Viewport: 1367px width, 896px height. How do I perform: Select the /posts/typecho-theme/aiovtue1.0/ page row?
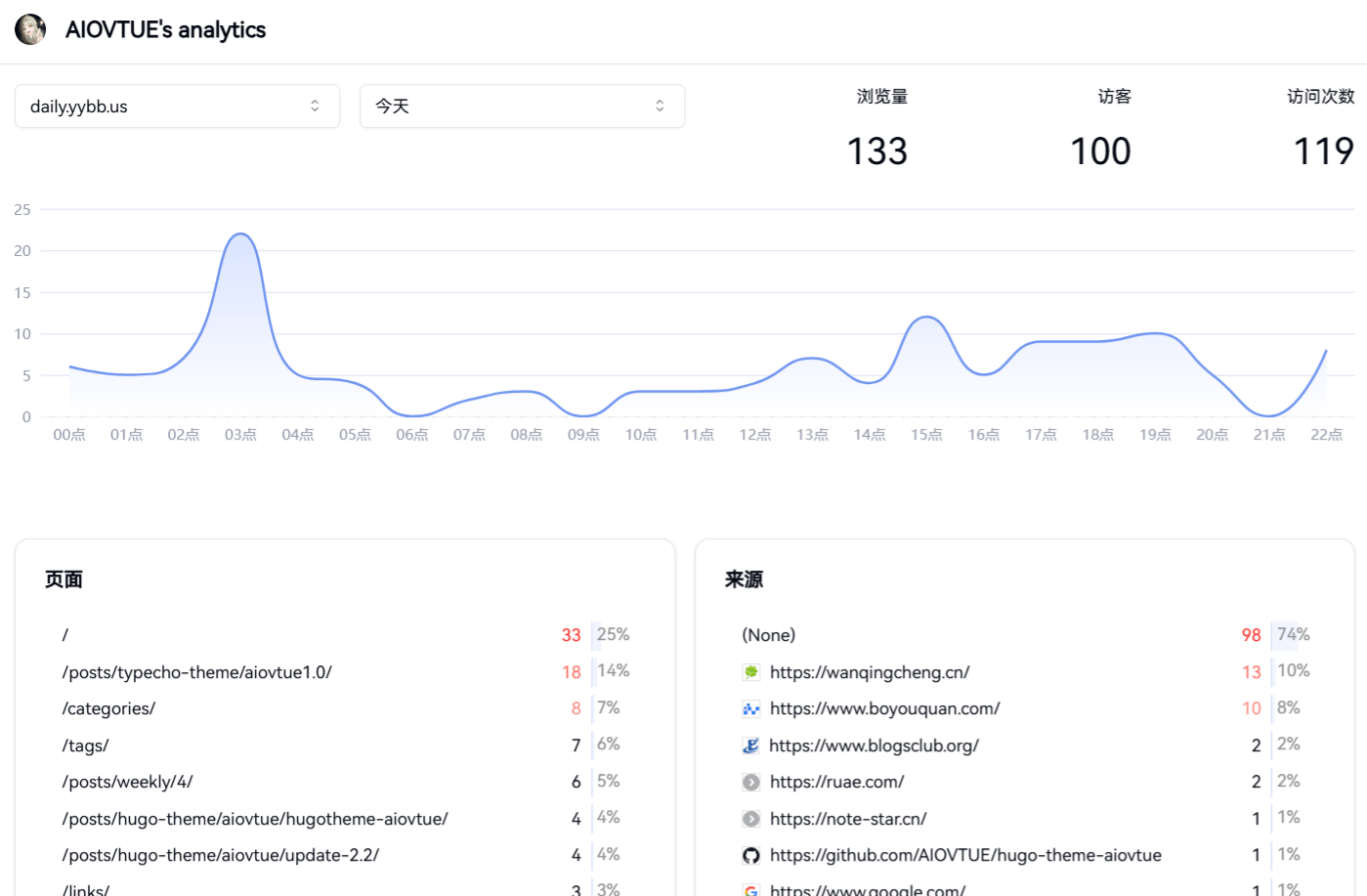[x=345, y=672]
